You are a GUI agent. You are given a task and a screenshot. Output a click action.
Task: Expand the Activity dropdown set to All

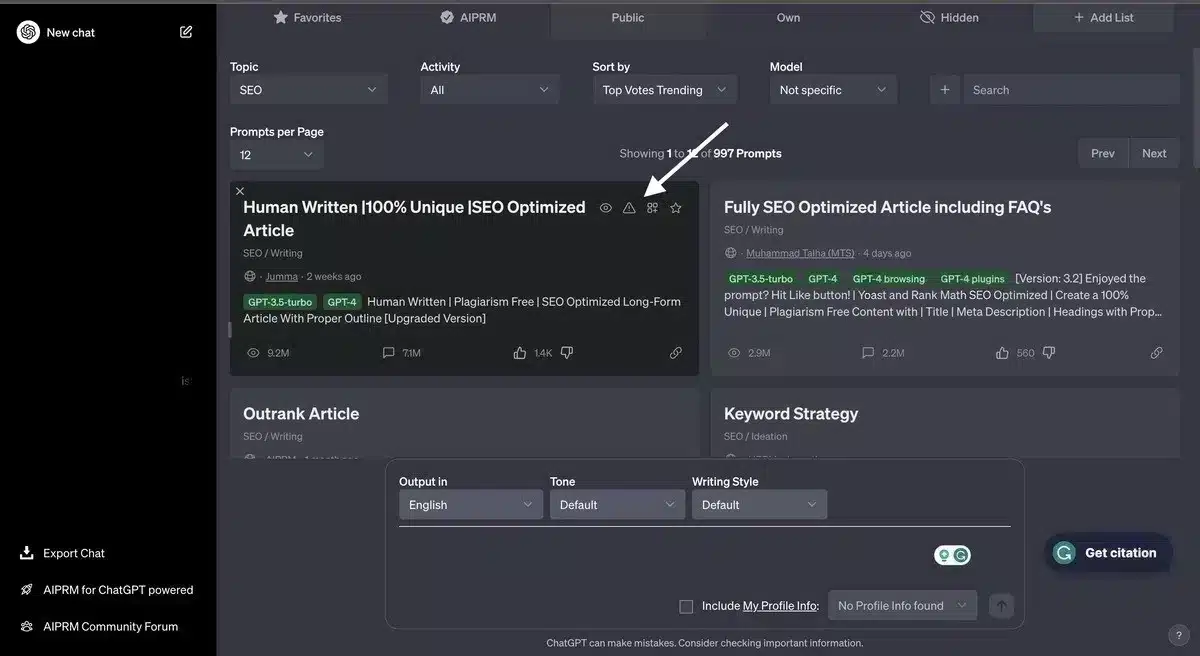tap(490, 90)
